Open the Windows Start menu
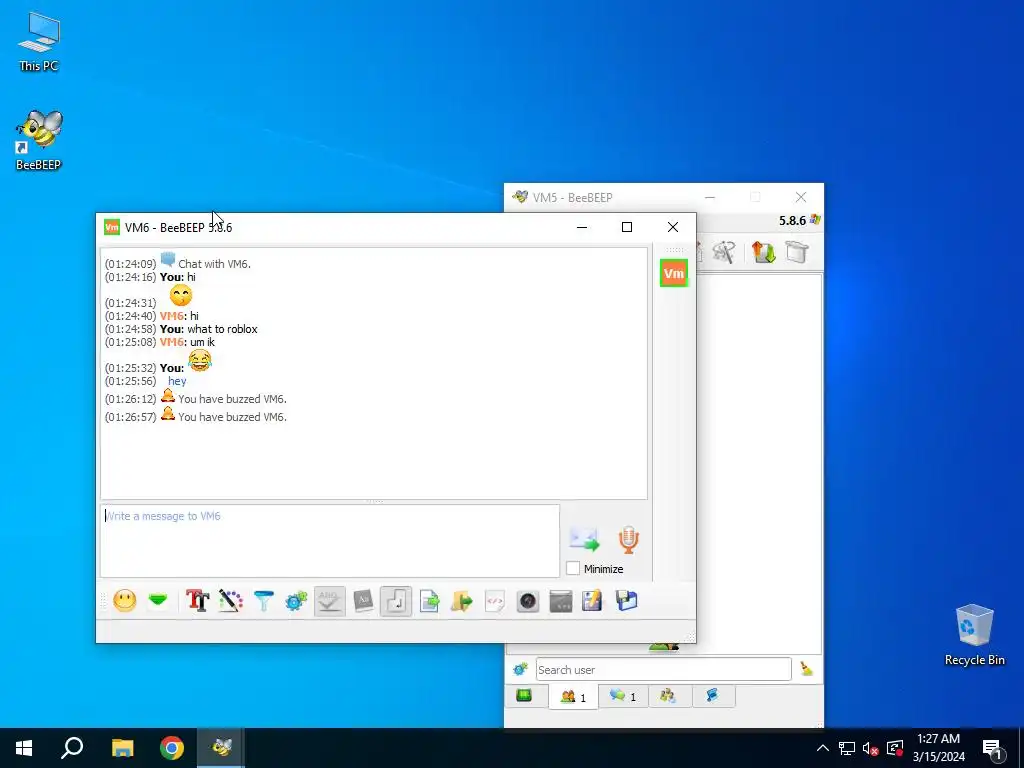The height and width of the screenshot is (768, 1024). coord(24,748)
